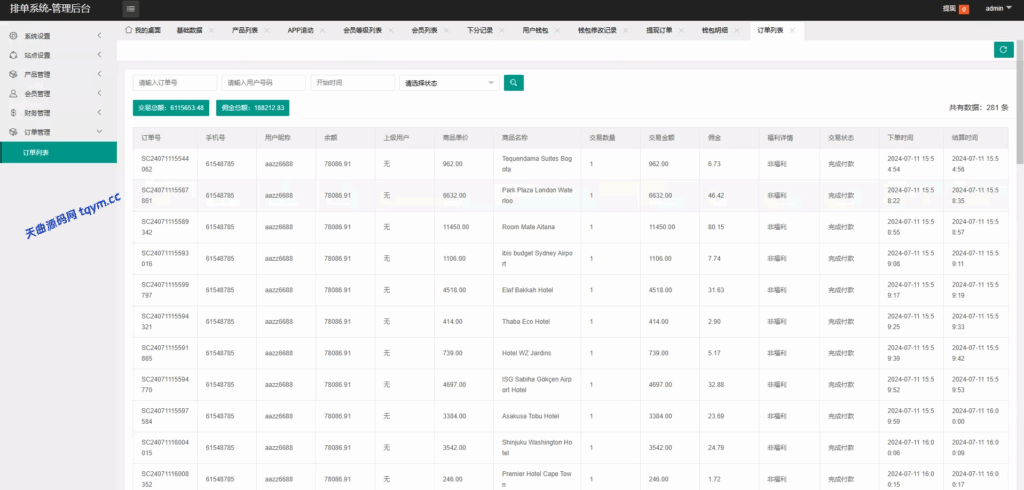This screenshot has height=490, width=1024.
Task: Switch to the 钱包明细 tab
Action: 715,31
